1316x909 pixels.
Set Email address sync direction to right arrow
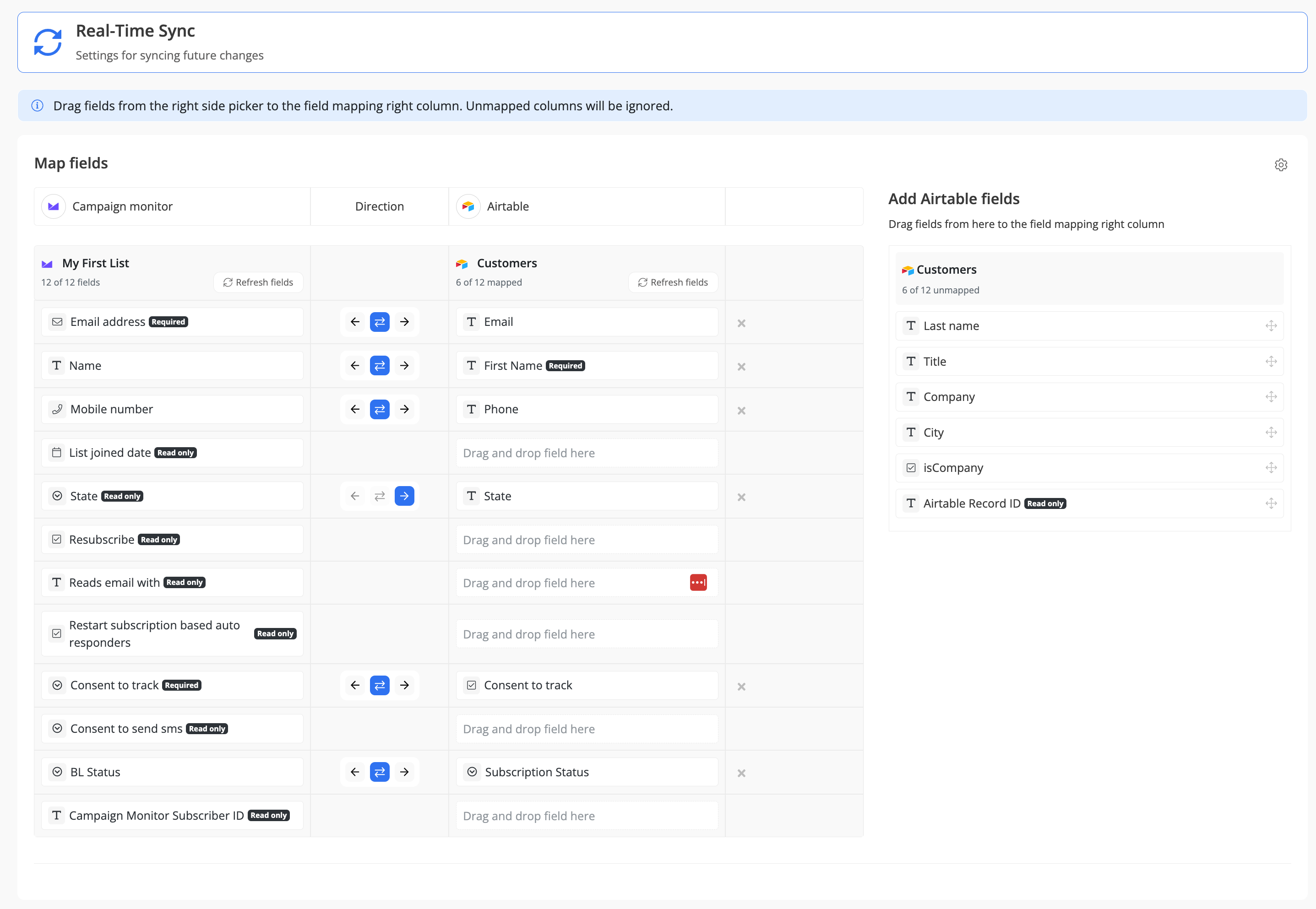tap(404, 322)
